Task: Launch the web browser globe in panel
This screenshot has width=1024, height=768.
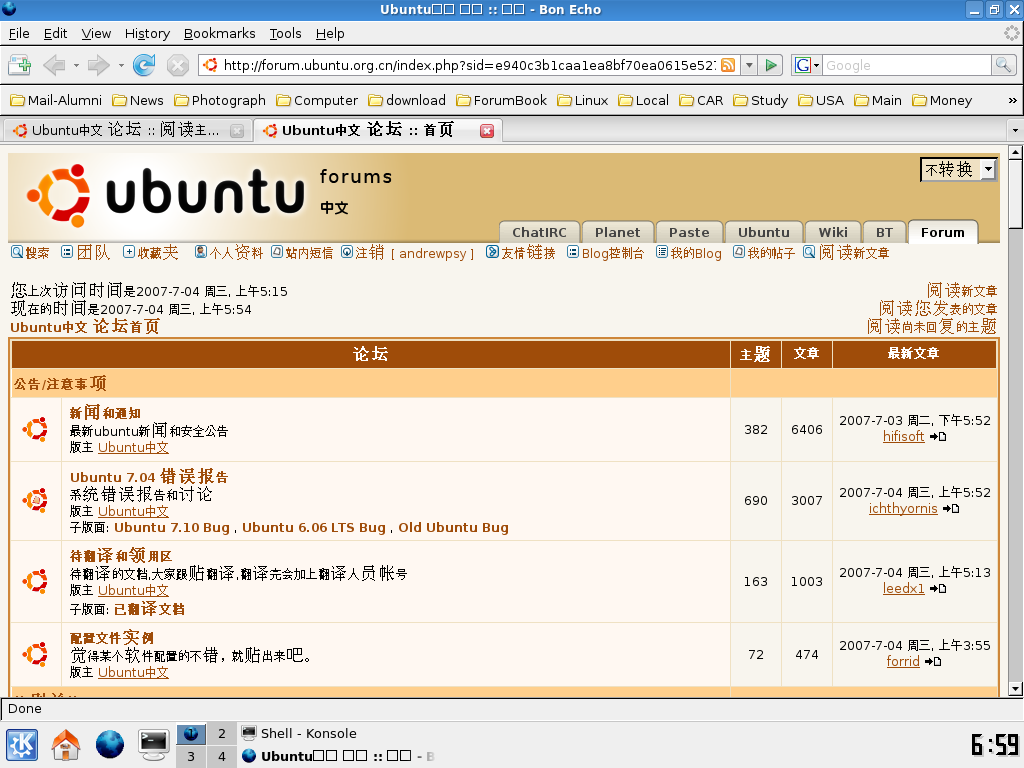Action: pos(110,744)
